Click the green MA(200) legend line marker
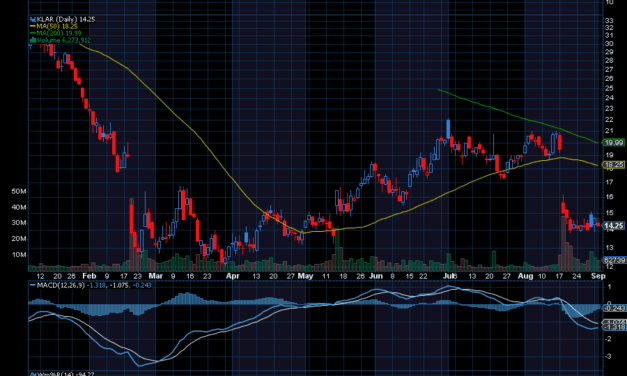This screenshot has width=627, height=376. pyautogui.click(x=33, y=33)
